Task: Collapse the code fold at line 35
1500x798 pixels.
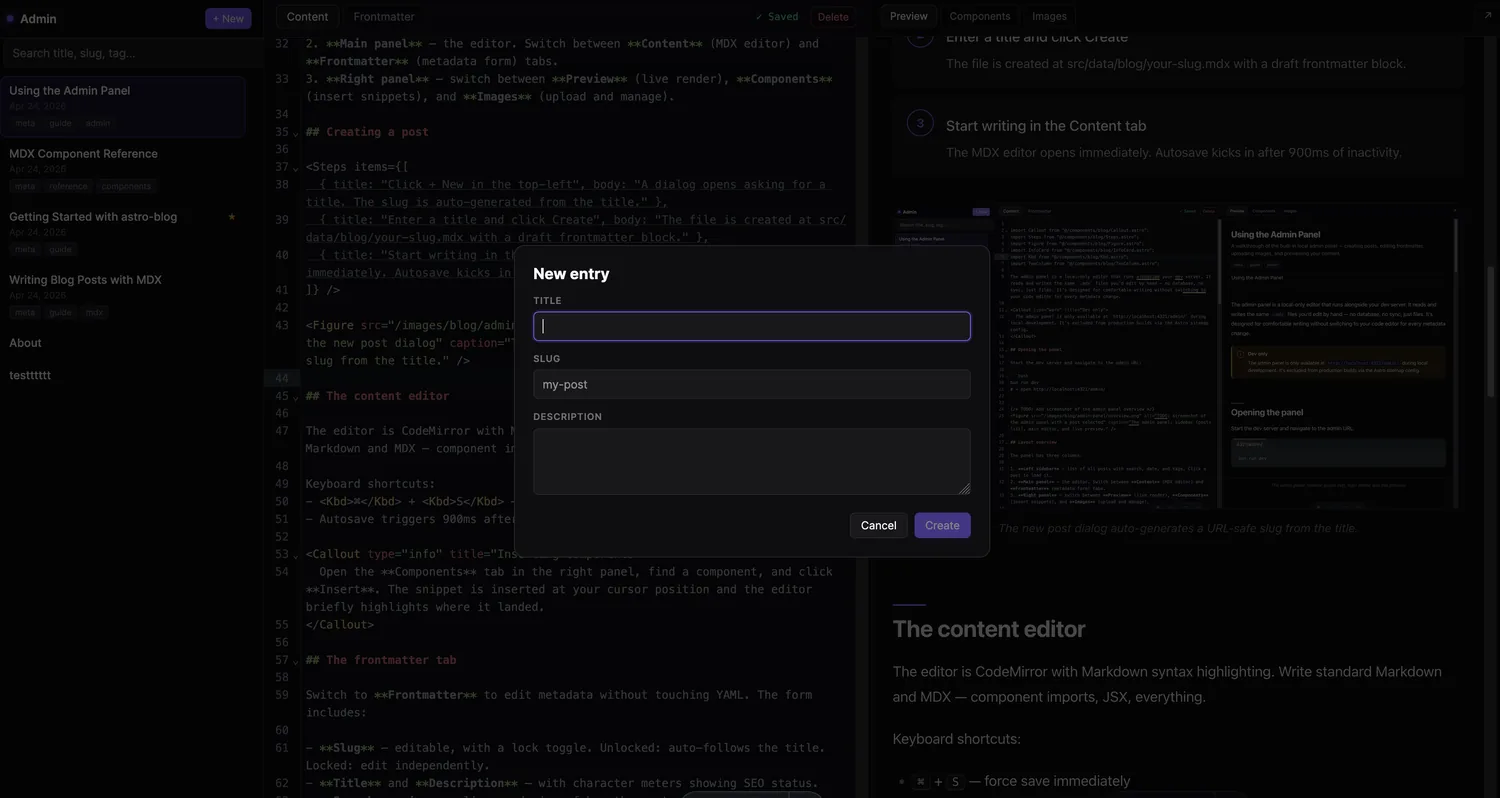Action: click(296, 133)
